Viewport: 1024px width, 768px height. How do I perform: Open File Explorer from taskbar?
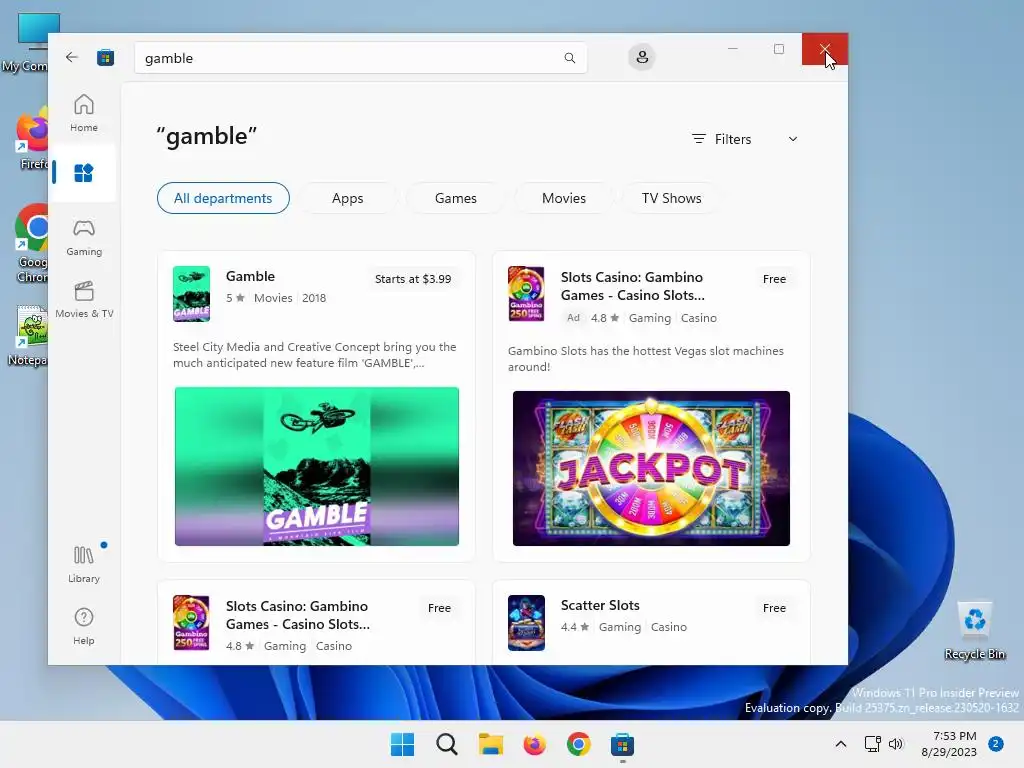pos(490,744)
